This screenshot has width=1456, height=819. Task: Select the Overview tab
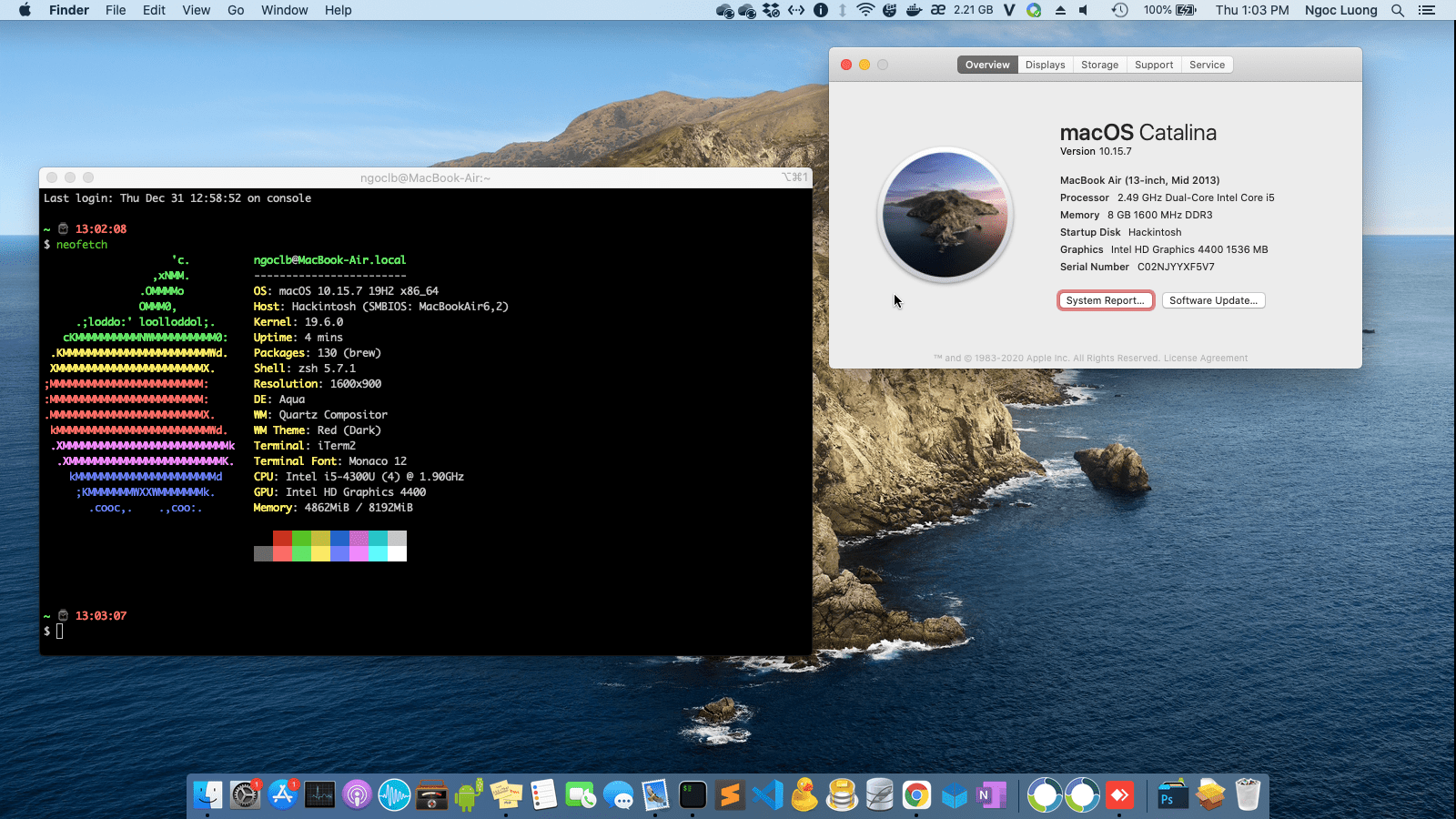pyautogui.click(x=987, y=65)
